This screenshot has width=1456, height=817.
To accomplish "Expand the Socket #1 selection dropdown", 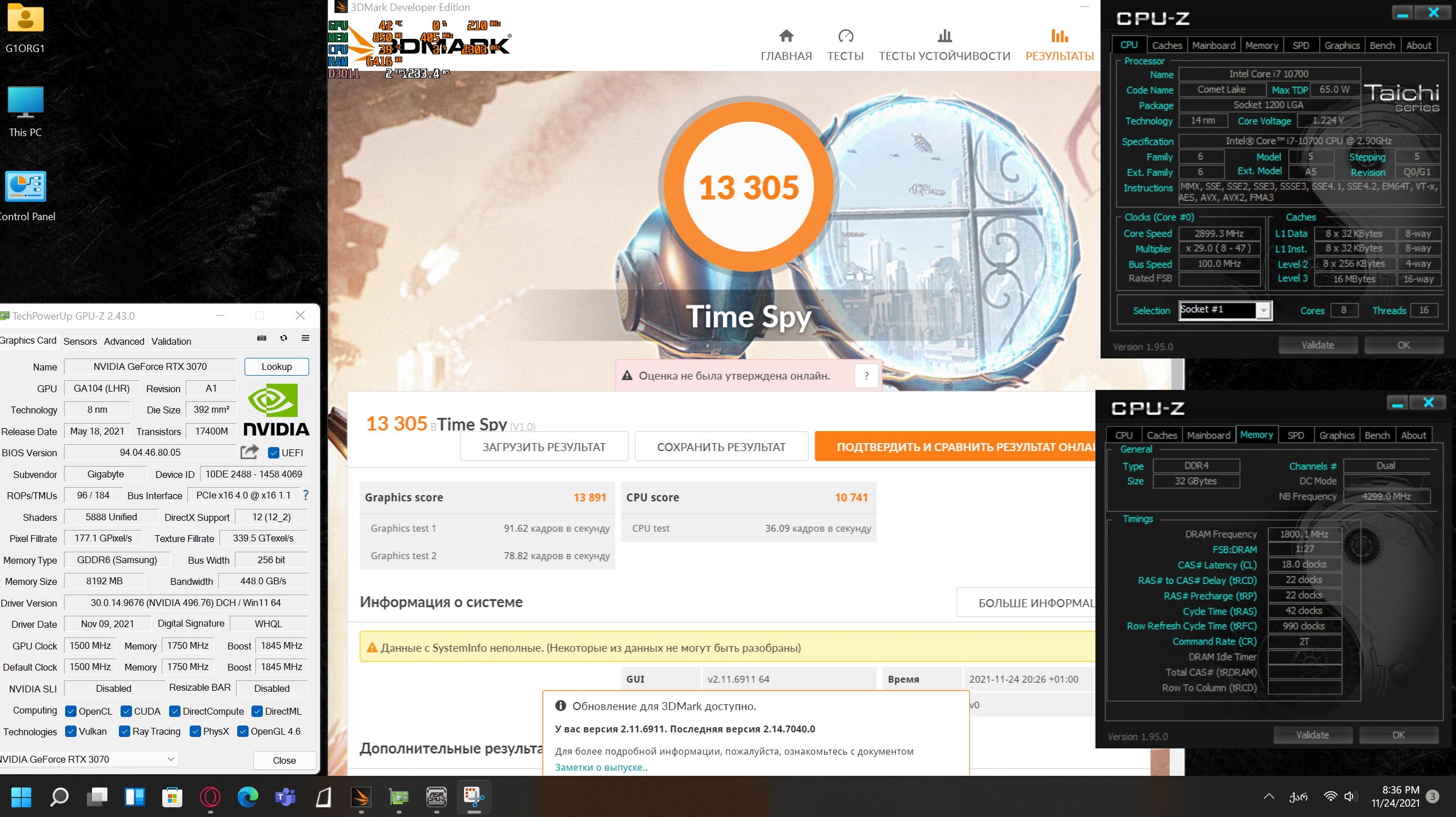I will point(1263,310).
